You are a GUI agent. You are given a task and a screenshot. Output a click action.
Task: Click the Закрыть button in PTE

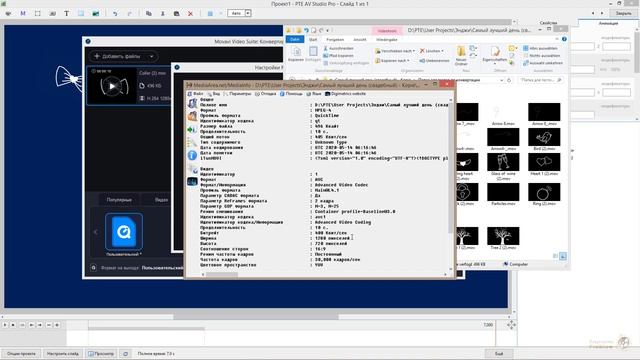click(x=623, y=13)
